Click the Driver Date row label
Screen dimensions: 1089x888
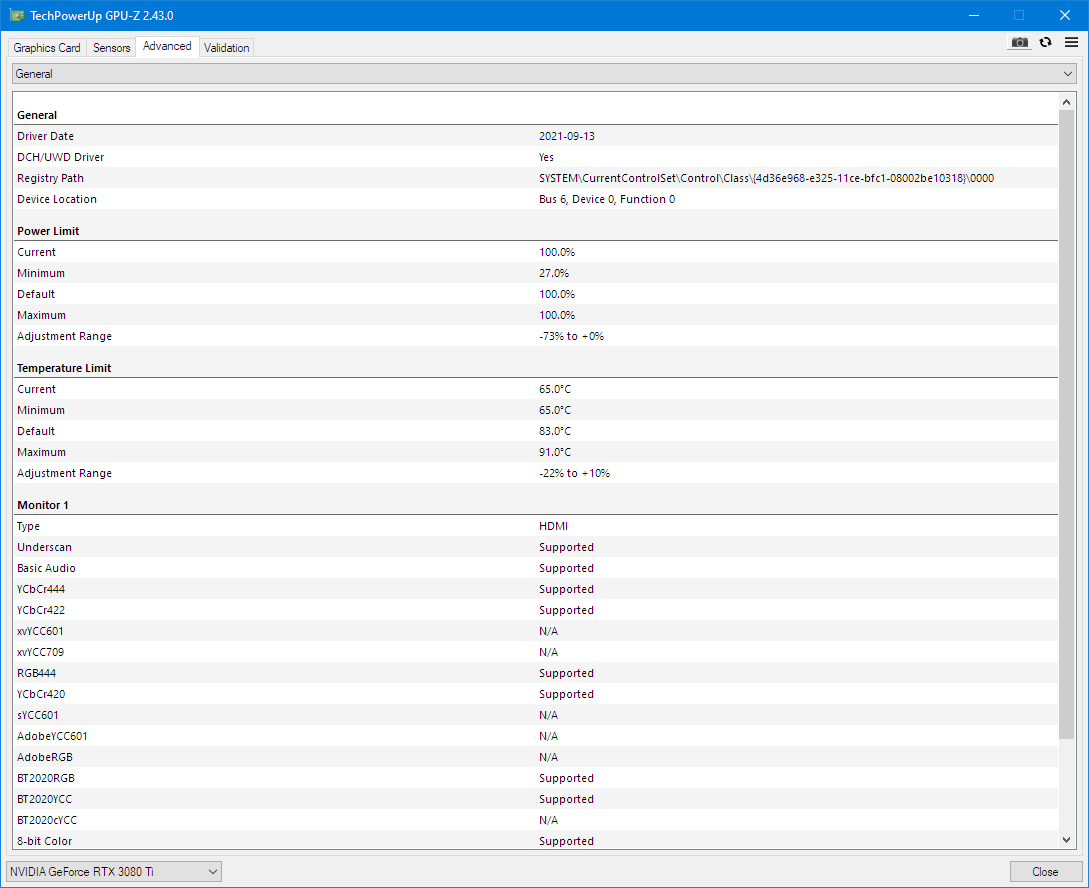click(45, 136)
